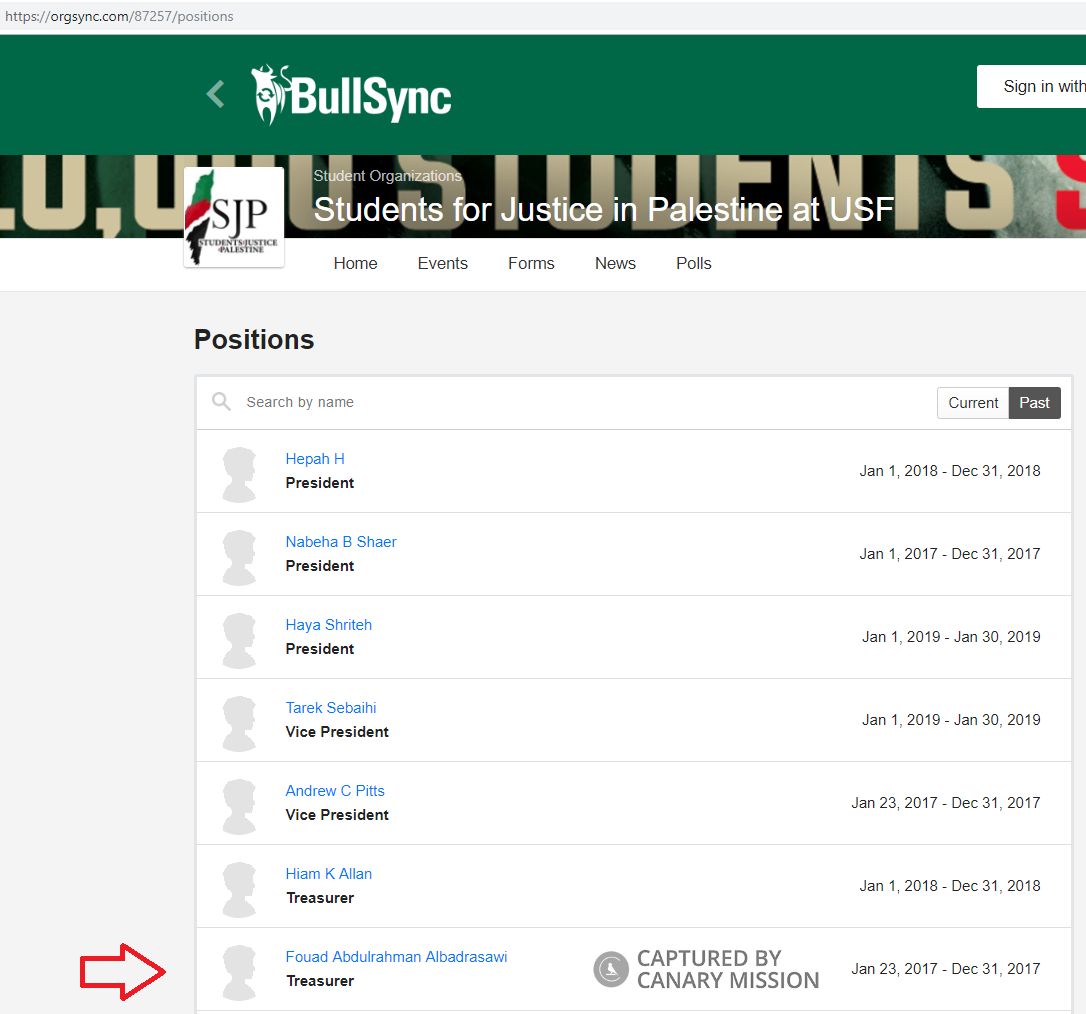Click Nabeha B Shaer's avatar icon

pyautogui.click(x=240, y=555)
